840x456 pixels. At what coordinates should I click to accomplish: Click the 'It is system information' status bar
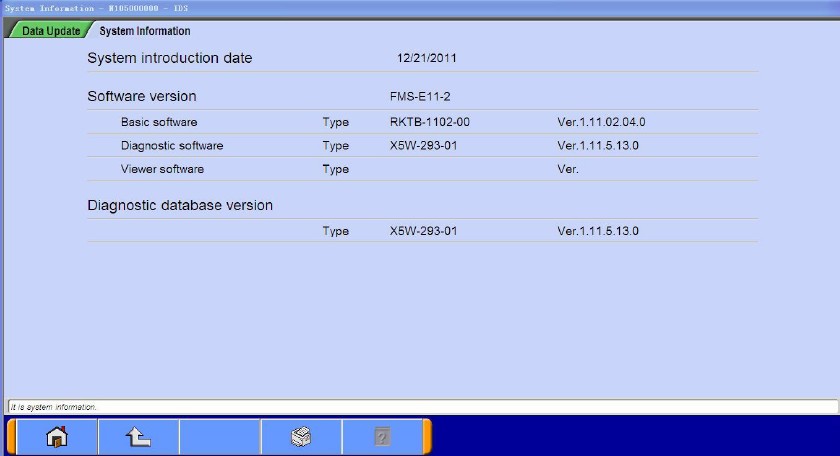pyautogui.click(x=420, y=407)
